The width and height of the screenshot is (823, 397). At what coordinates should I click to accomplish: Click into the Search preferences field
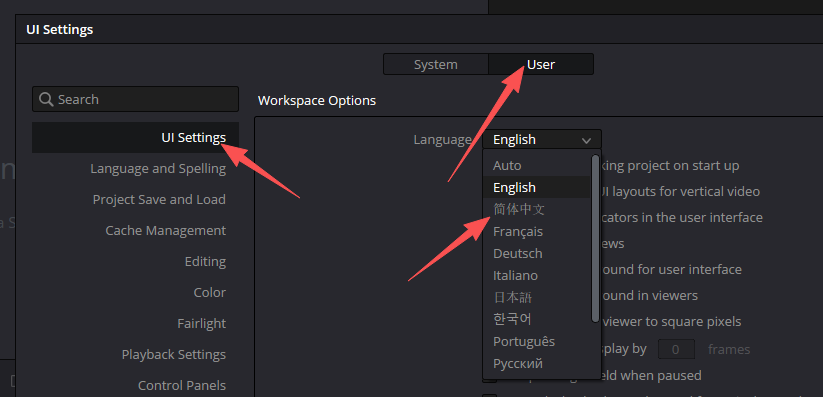[x=135, y=99]
